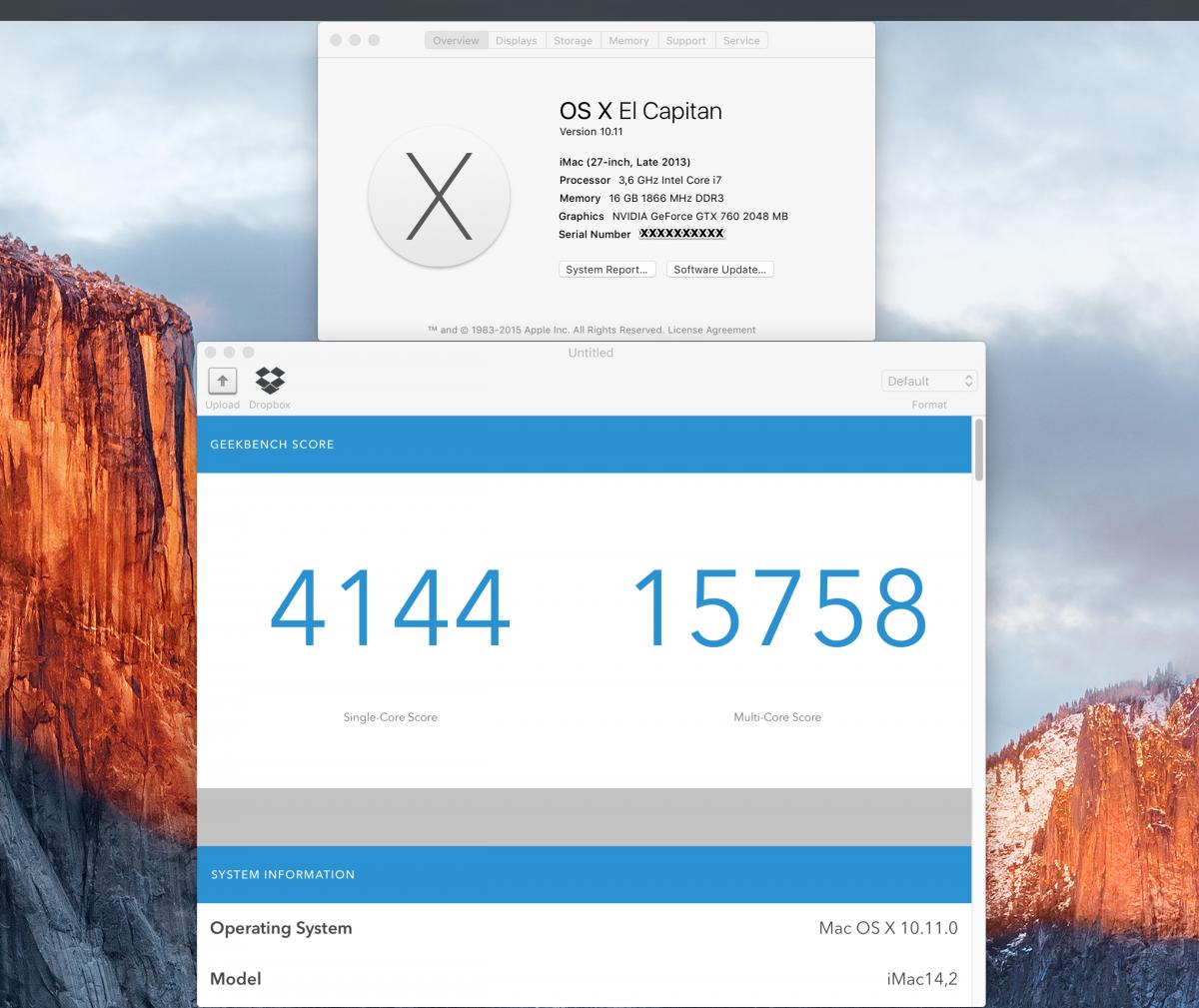This screenshot has width=1199, height=1008.
Task: Click the NVIDIA GeForce GTX 760 graphics value
Action: (700, 216)
